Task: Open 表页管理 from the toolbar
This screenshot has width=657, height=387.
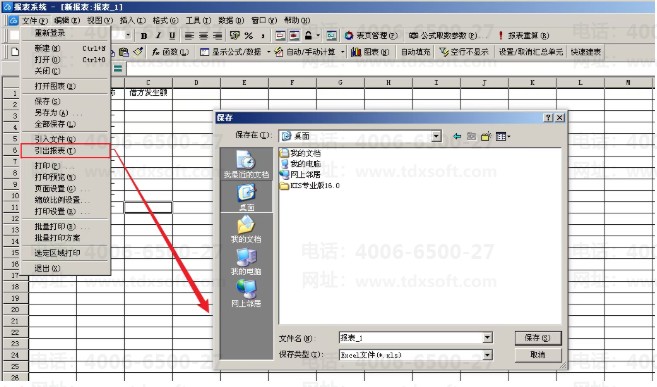Action: (371, 36)
